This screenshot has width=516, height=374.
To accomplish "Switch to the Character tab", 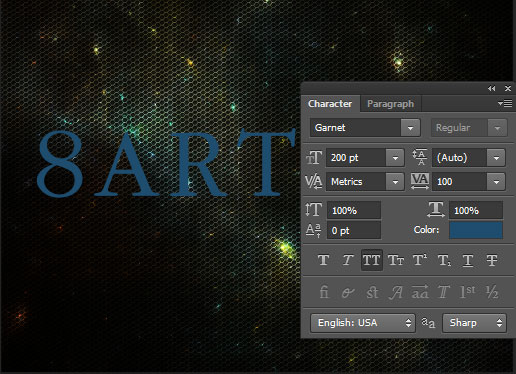I will (330, 104).
